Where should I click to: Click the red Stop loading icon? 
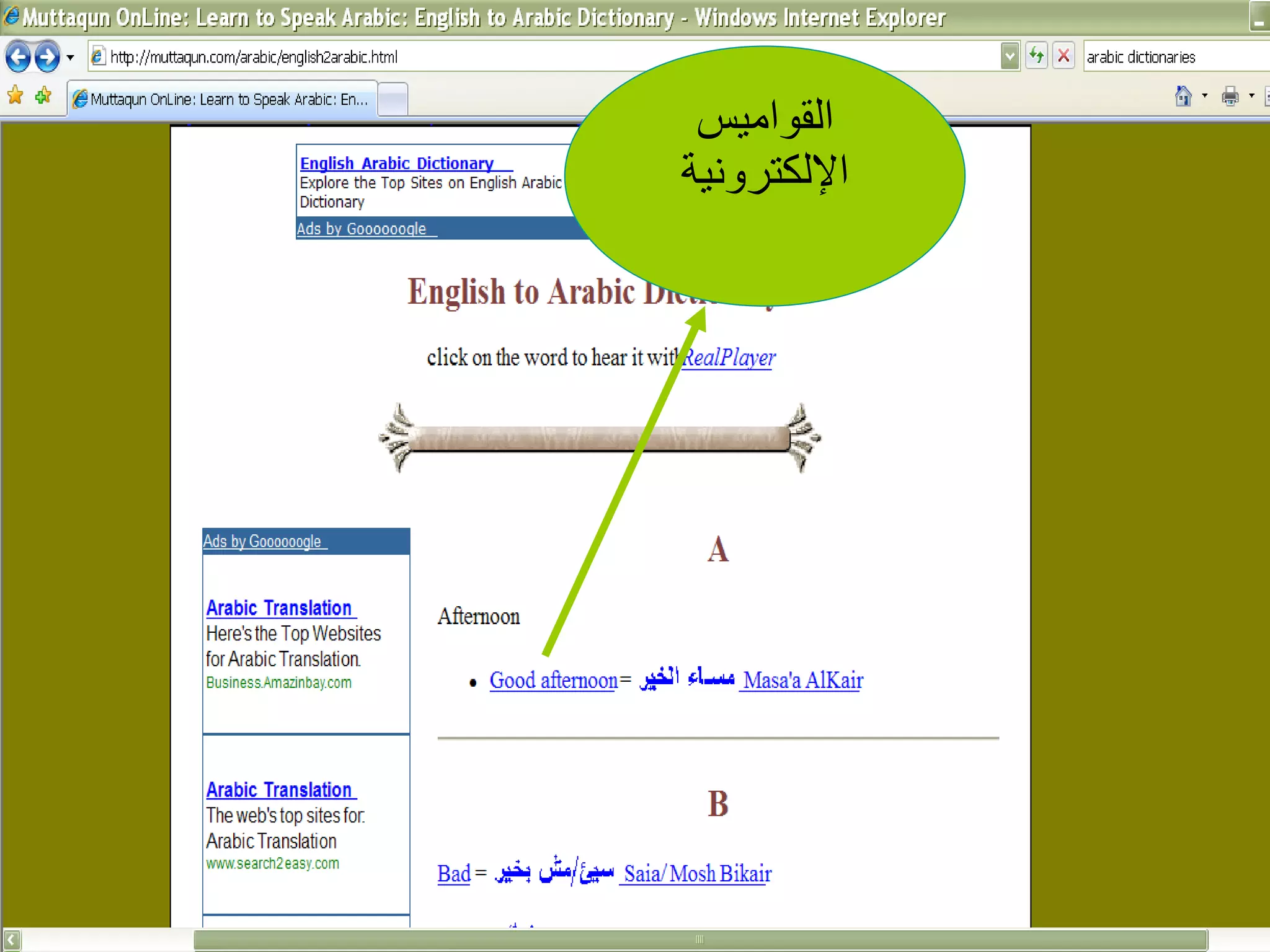pyautogui.click(x=1064, y=56)
